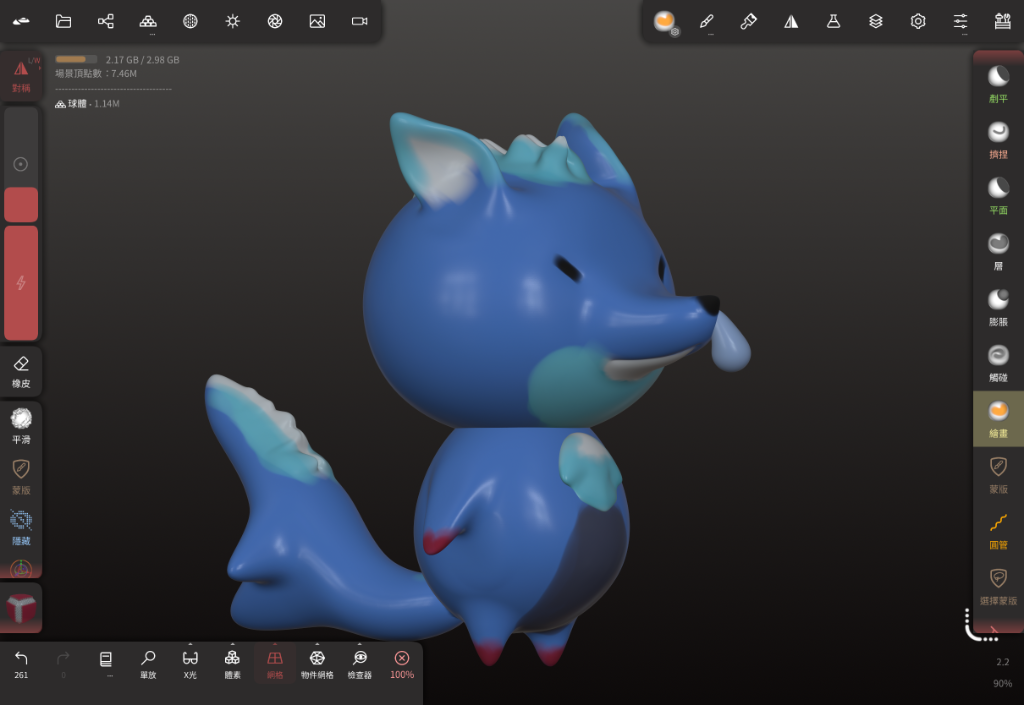Open the files folder menu
1024x705 pixels.
[x=63, y=22]
